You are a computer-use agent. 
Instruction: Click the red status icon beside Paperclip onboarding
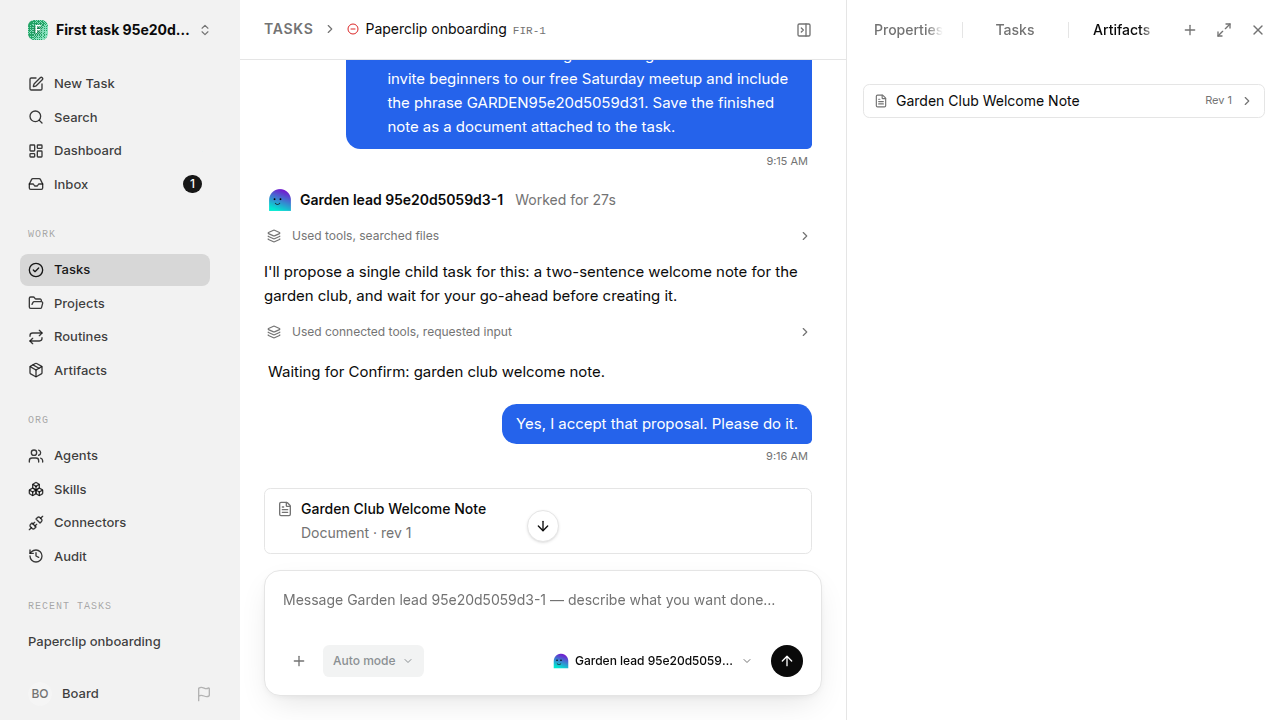pos(353,30)
